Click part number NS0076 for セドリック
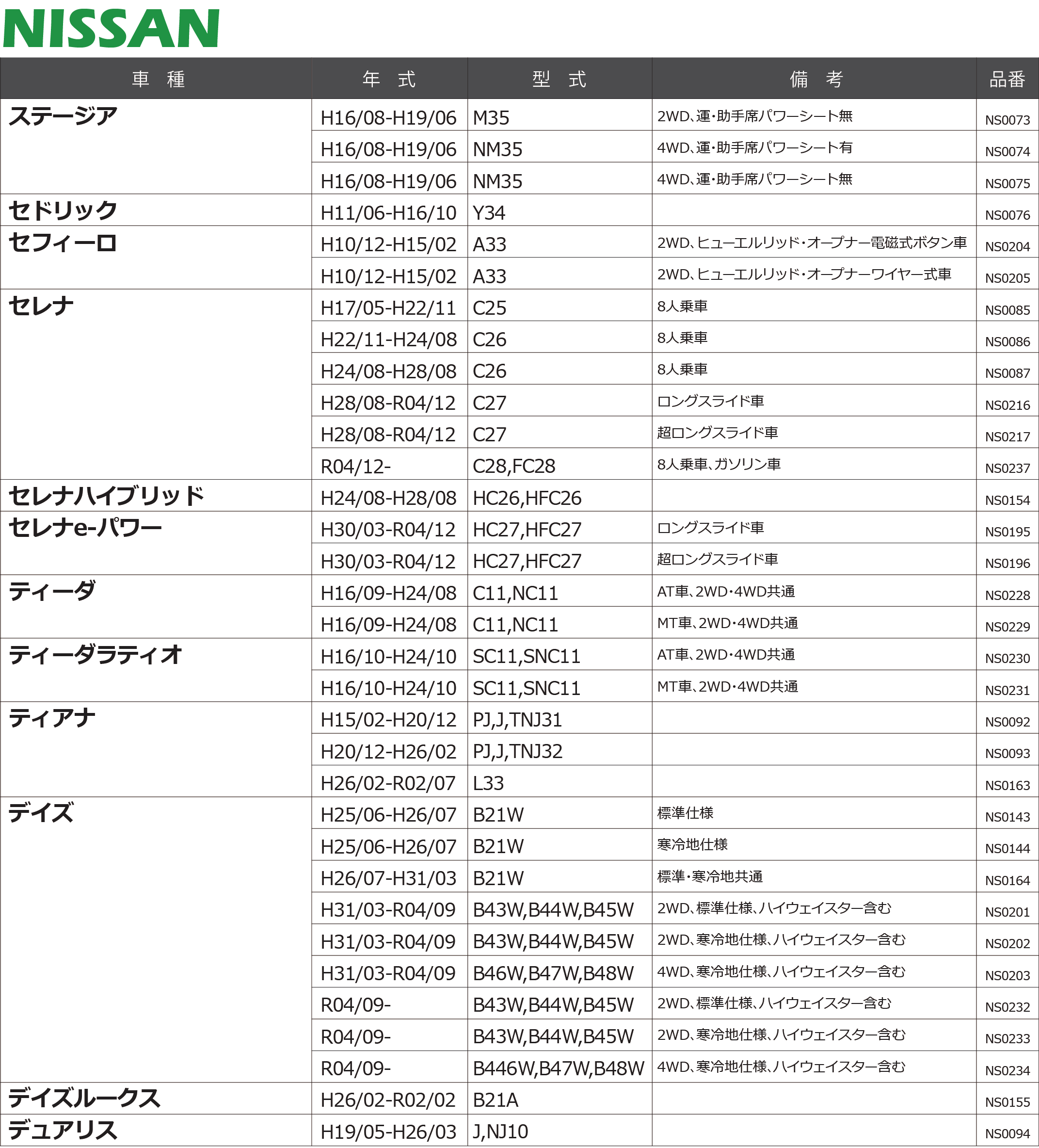Screen dimensions: 1039x1148 [1007, 215]
